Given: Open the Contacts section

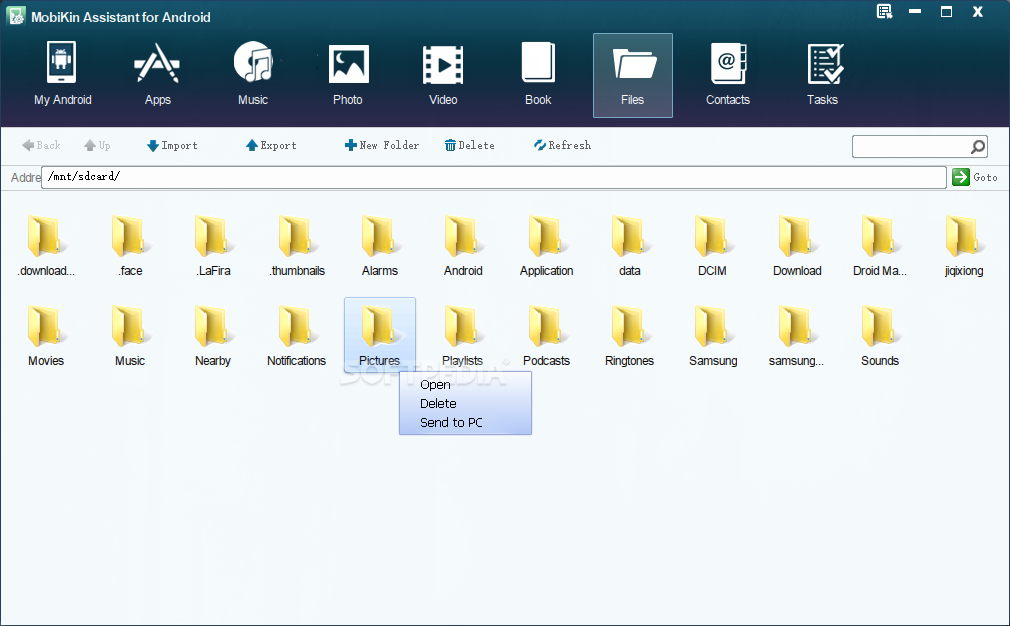Looking at the screenshot, I should click(728, 74).
